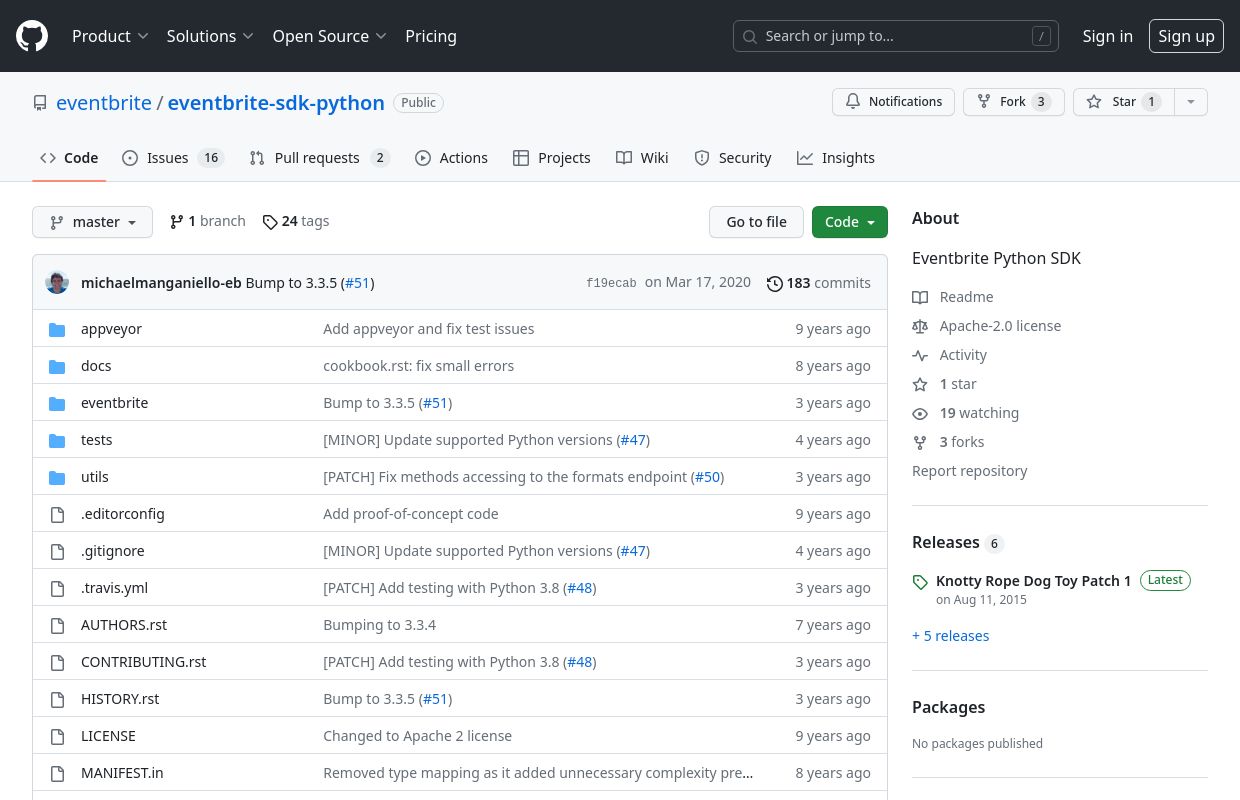Screen dimensions: 1240x800
Task: Click the star icon next to 1 star
Action: [x=920, y=384]
